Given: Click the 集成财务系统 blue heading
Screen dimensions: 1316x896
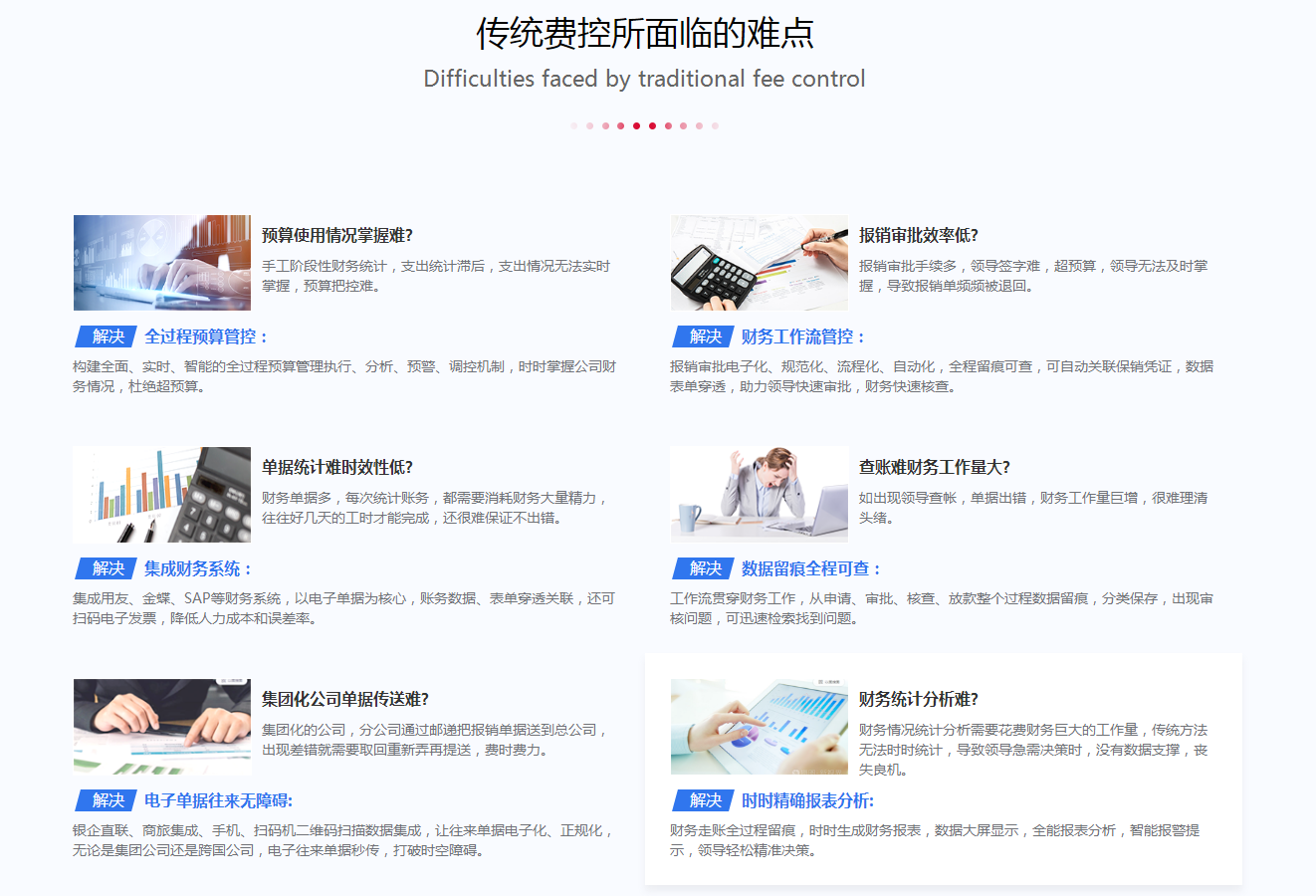Looking at the screenshot, I should (x=198, y=568).
